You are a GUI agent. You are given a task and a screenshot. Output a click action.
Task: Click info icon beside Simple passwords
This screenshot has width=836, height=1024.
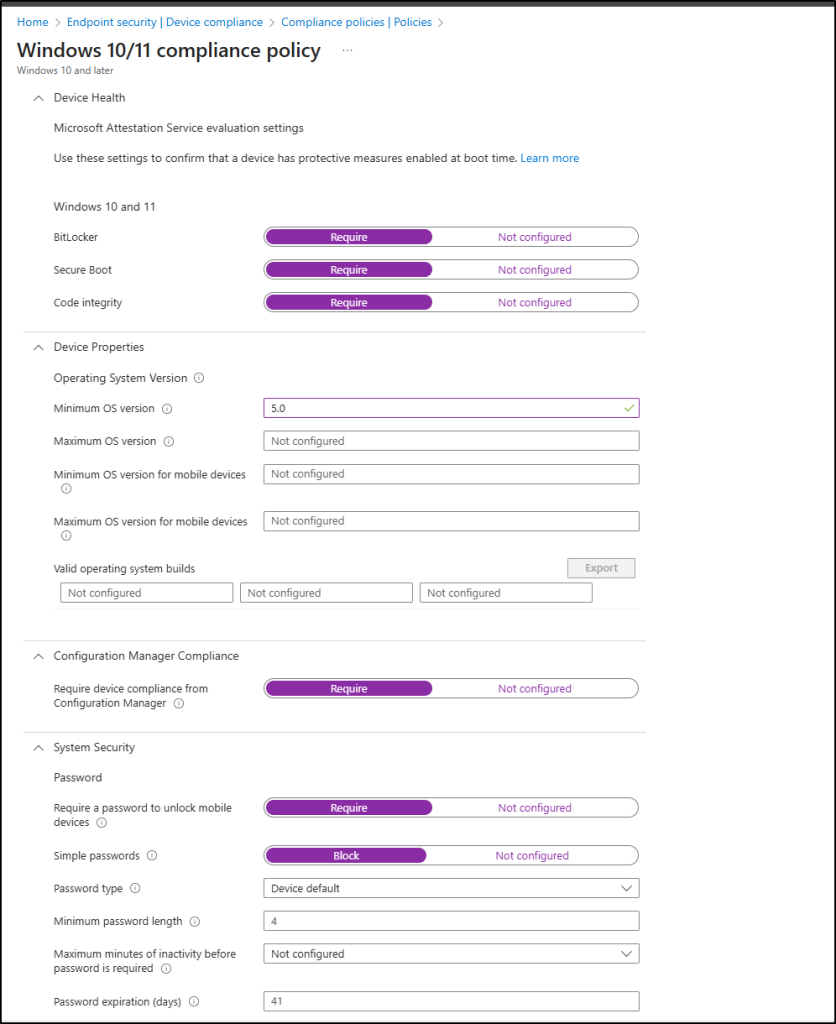(151, 856)
